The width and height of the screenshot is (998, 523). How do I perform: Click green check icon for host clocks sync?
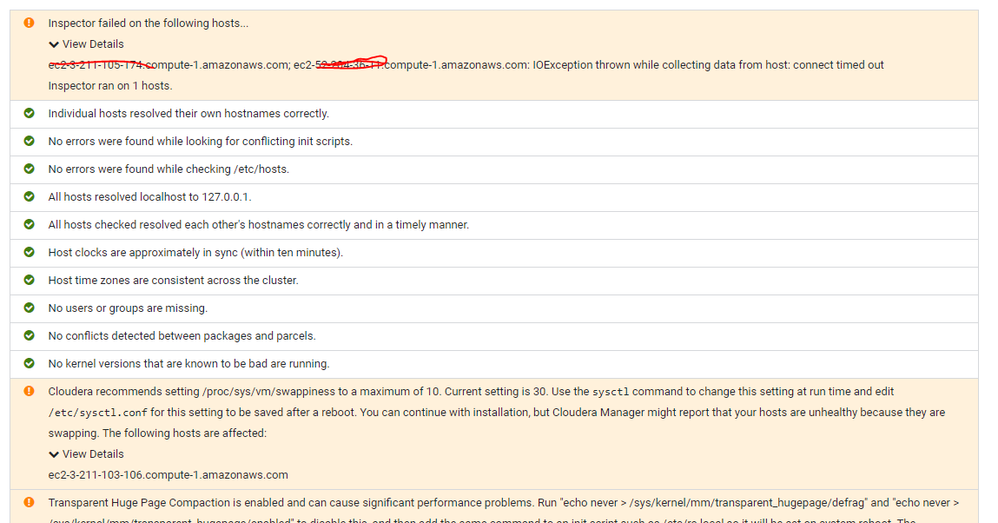pyautogui.click(x=29, y=252)
